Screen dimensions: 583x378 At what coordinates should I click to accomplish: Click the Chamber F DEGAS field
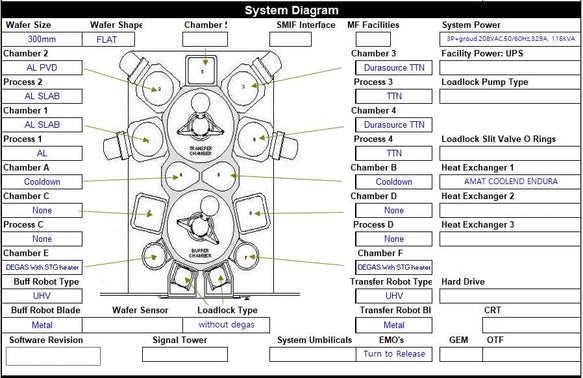[x=394, y=267]
